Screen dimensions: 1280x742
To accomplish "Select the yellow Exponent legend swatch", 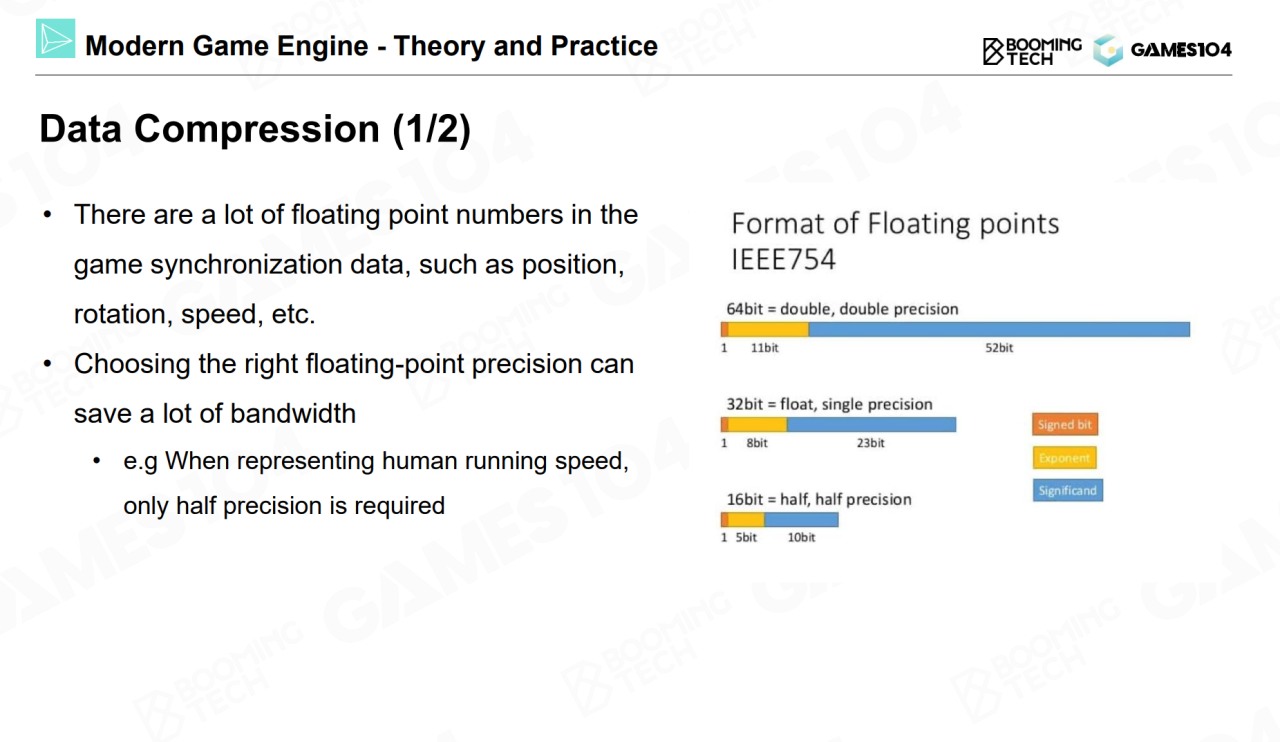I will click(x=1064, y=458).
